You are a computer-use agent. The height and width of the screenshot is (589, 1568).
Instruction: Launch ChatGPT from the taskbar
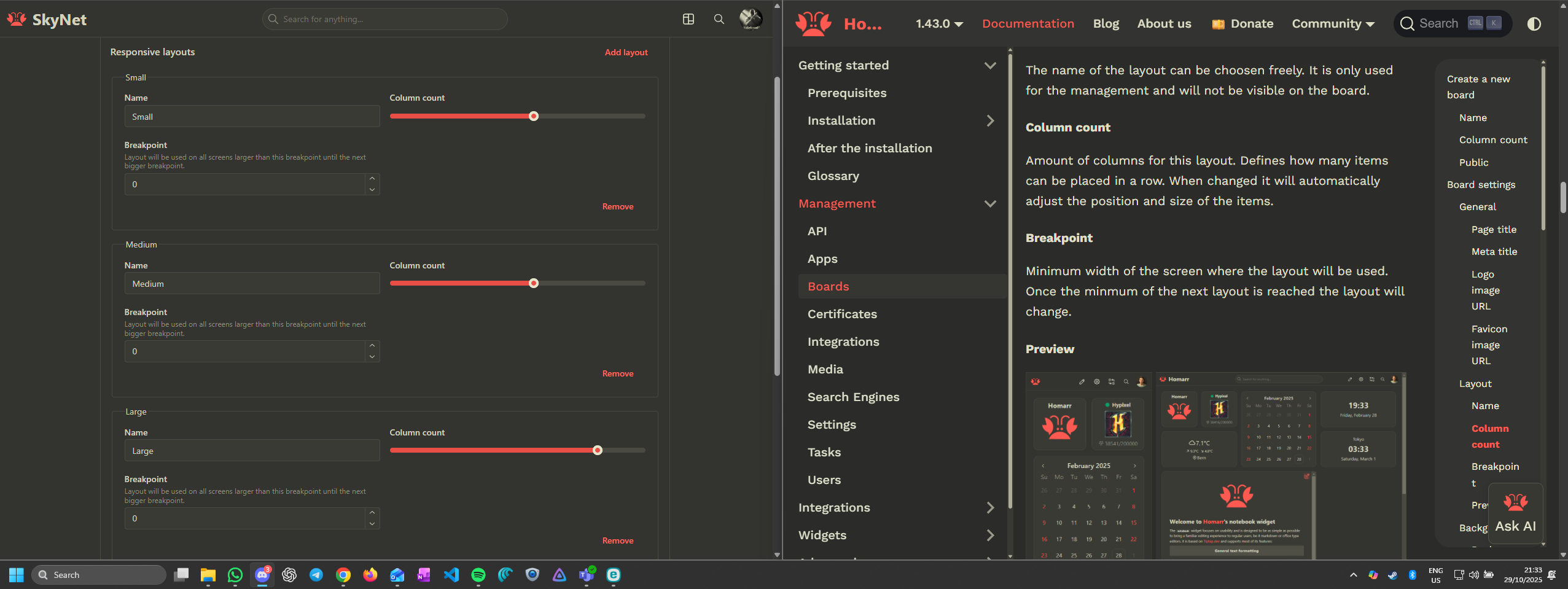point(289,575)
